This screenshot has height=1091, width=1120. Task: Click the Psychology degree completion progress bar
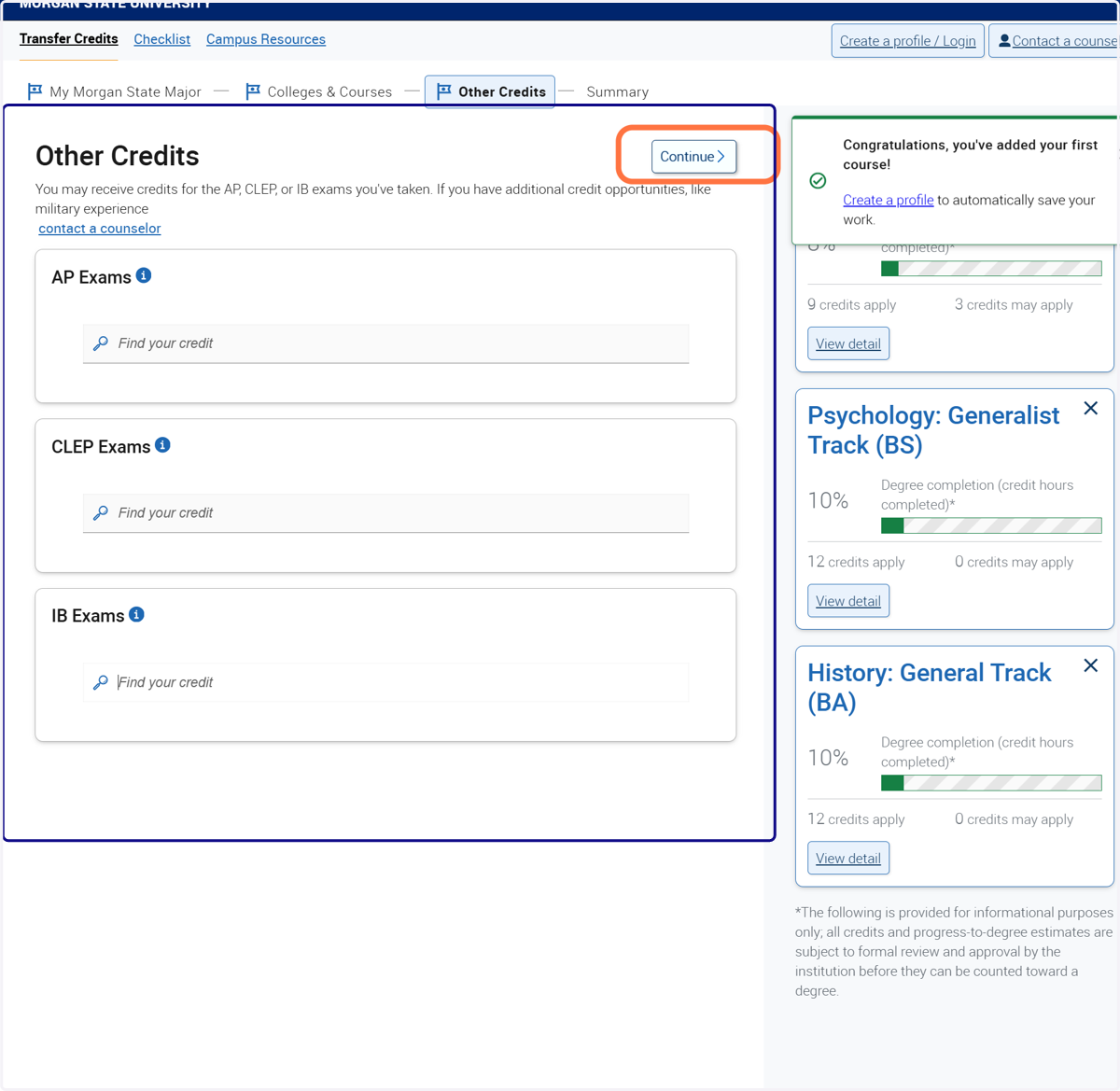[991, 525]
